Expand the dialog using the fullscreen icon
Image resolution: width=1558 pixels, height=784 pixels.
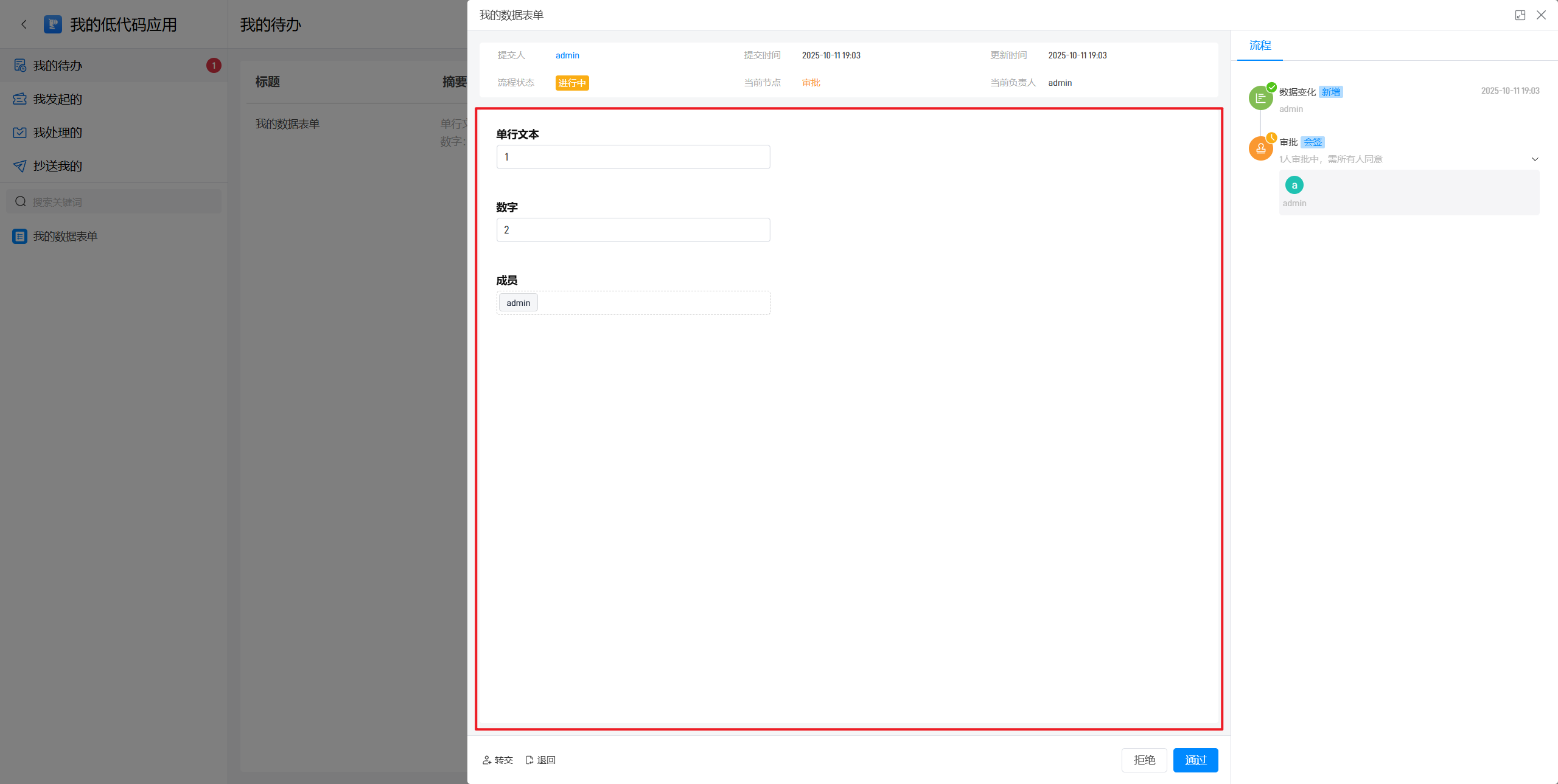1520,15
